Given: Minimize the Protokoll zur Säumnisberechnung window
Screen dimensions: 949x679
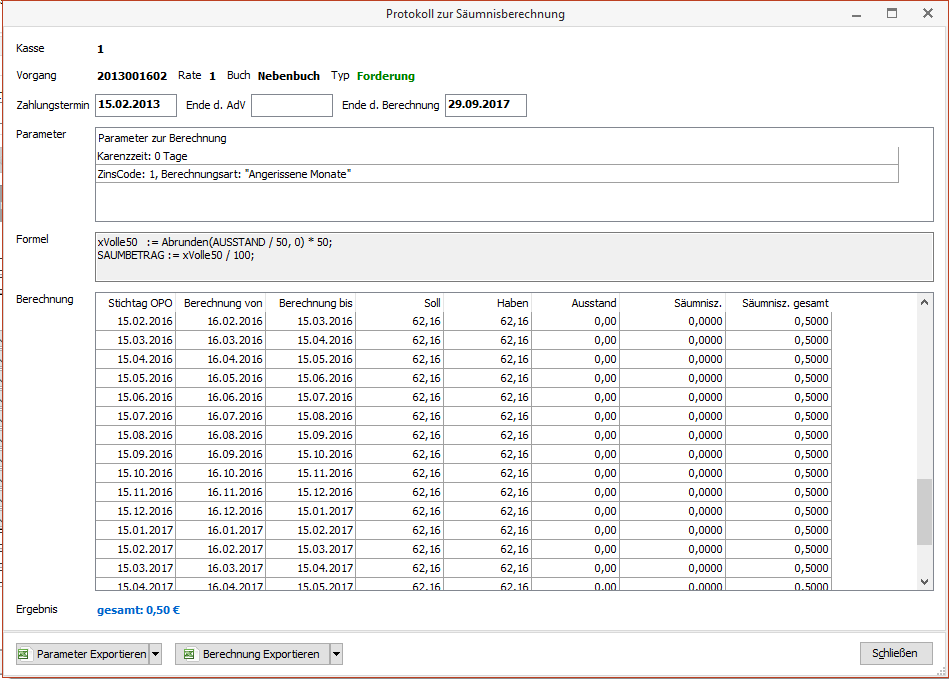Looking at the screenshot, I should 856,14.
